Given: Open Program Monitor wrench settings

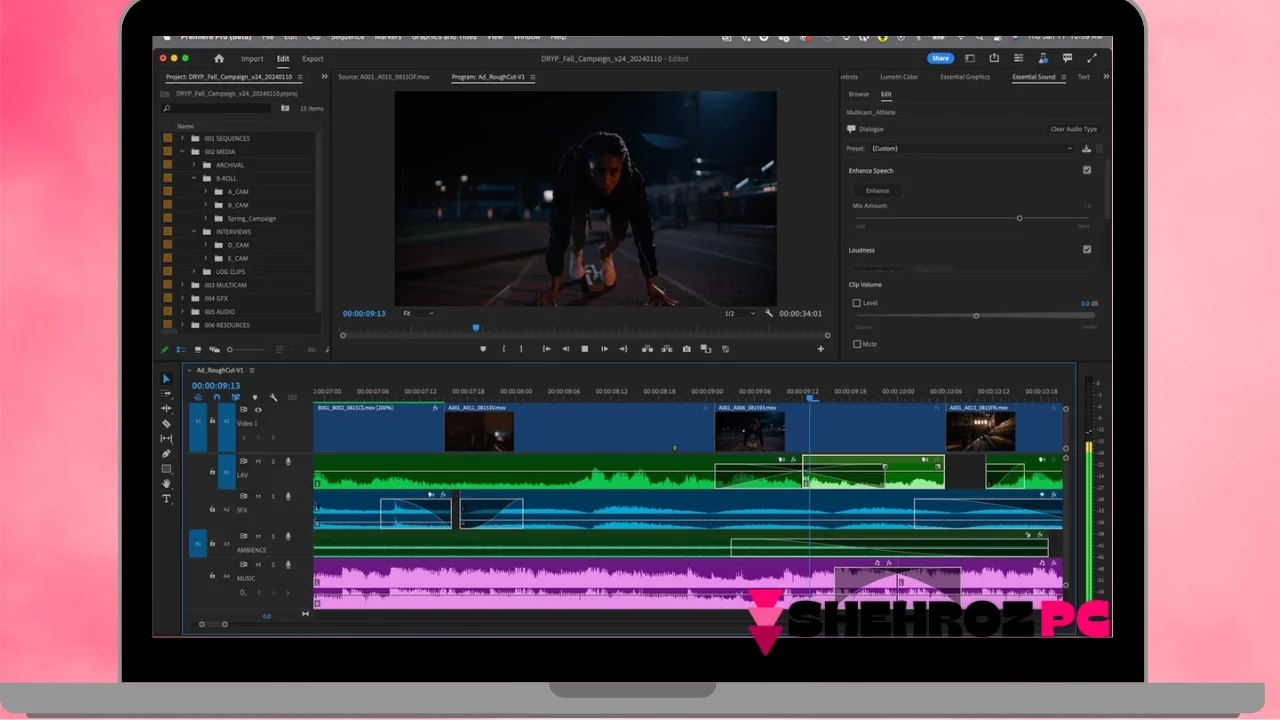Looking at the screenshot, I should 769,313.
